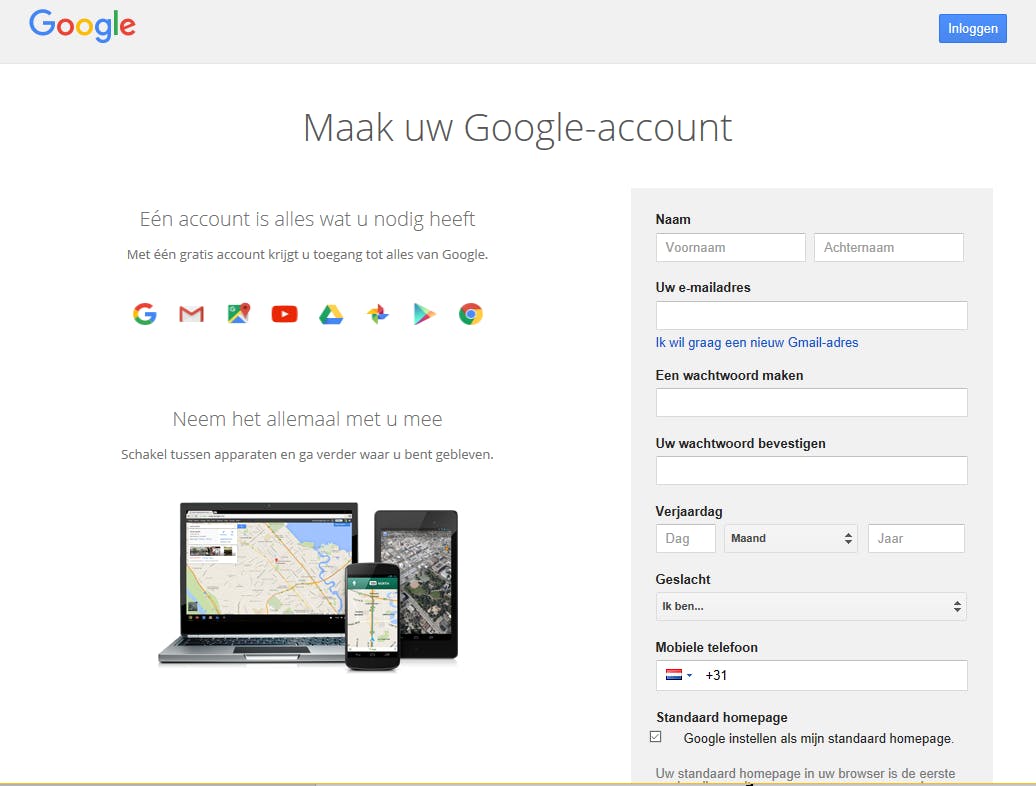1036x786 pixels.
Task: Click the Google Photos pinwheel icon
Action: 378,314
